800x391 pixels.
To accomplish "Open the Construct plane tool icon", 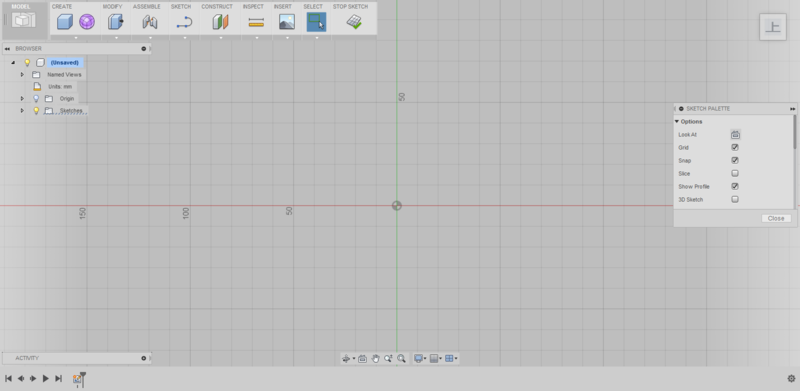I will tap(220, 22).
